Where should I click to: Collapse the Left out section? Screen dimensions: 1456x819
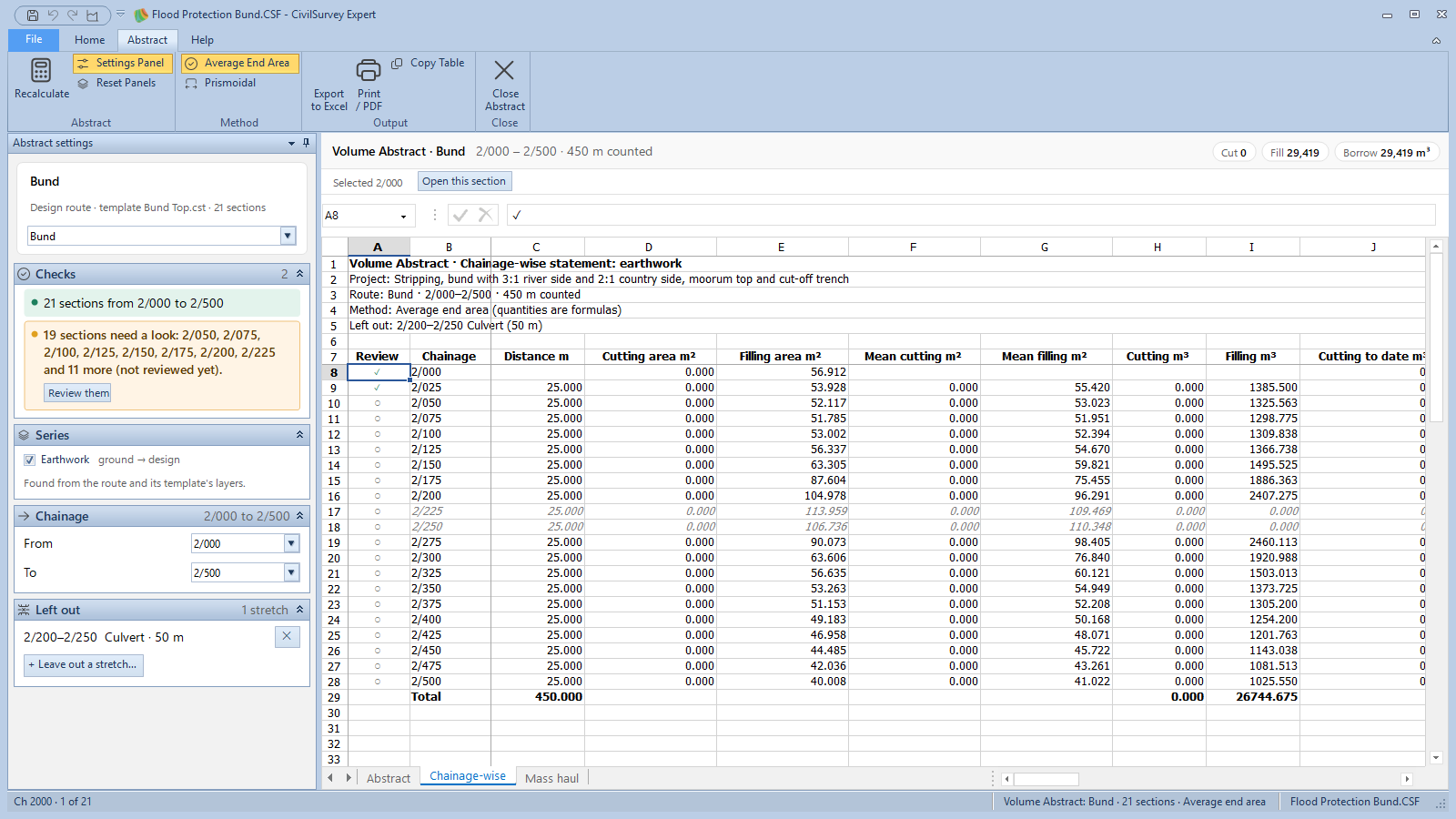(299, 610)
